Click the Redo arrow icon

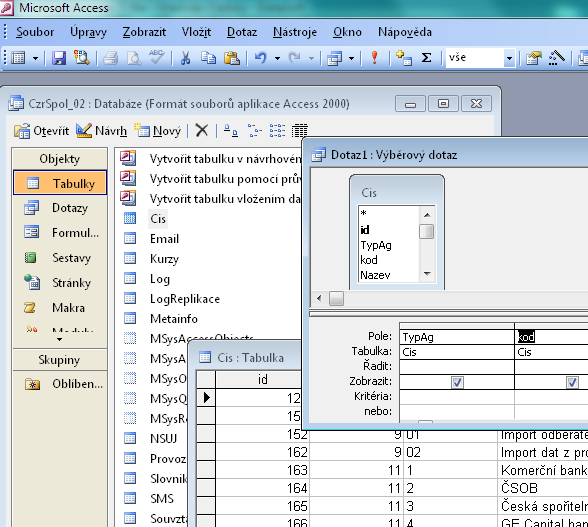pos(295,58)
